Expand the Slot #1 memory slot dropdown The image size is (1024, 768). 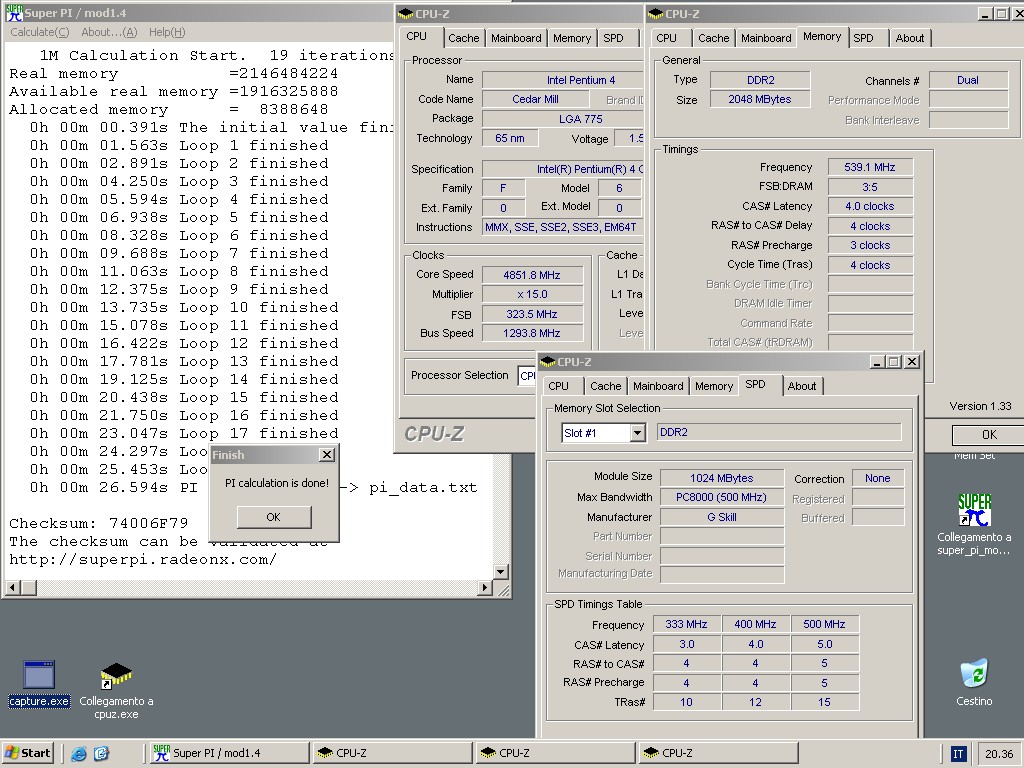click(637, 433)
